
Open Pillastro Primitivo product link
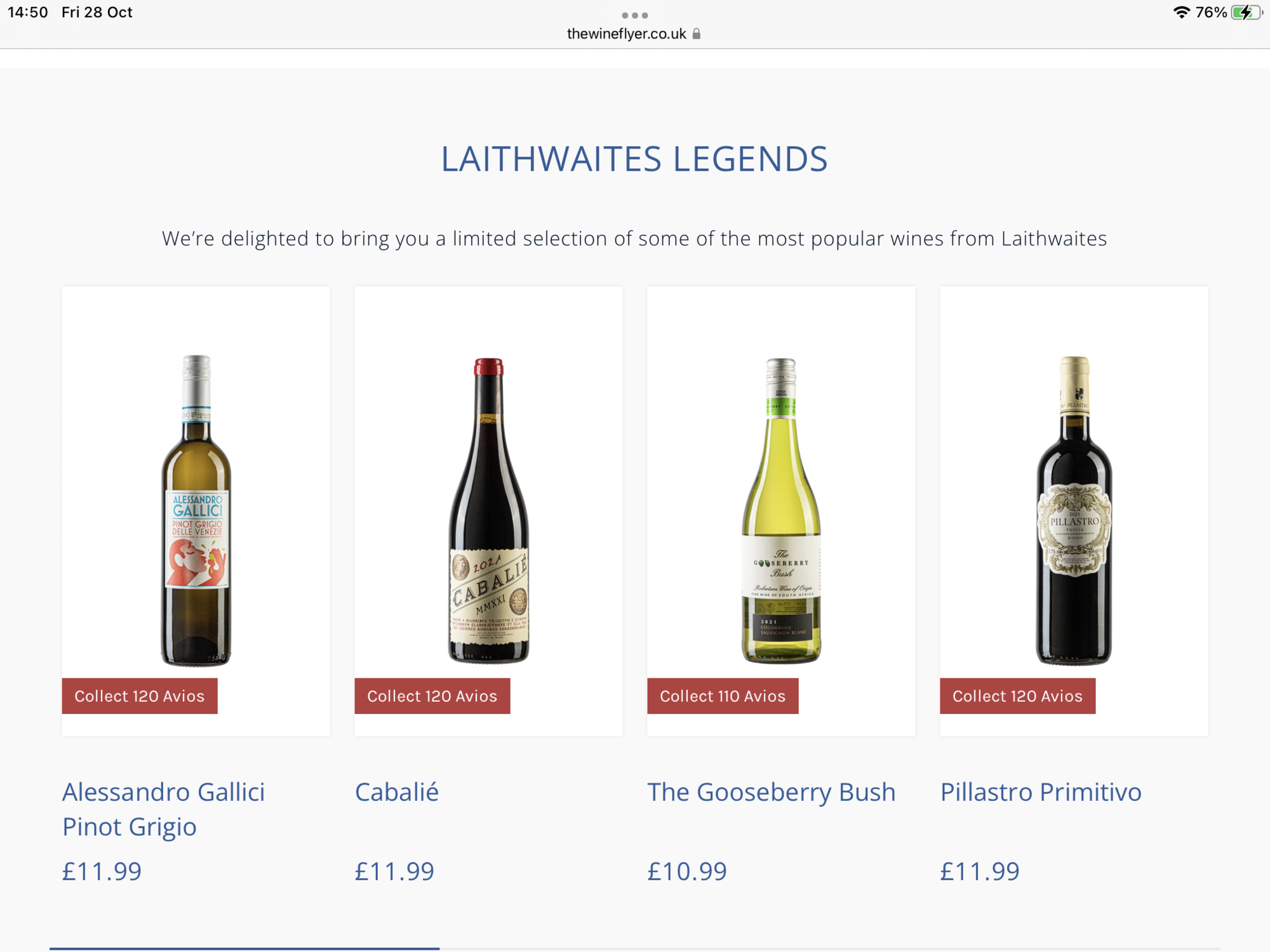click(1041, 791)
